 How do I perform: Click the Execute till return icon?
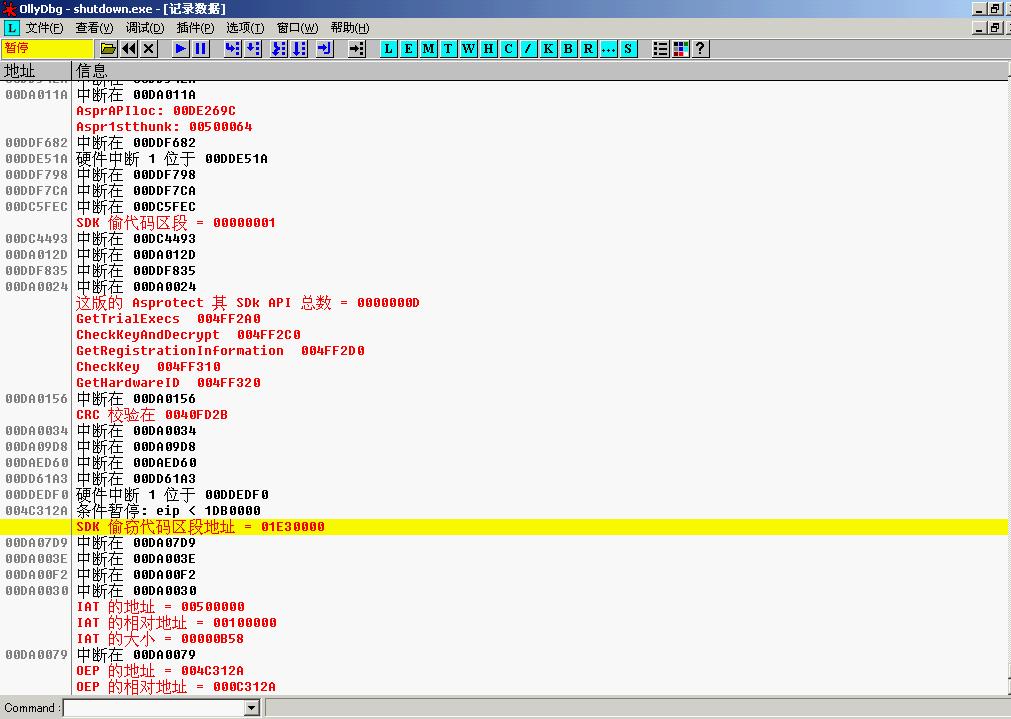[325, 49]
